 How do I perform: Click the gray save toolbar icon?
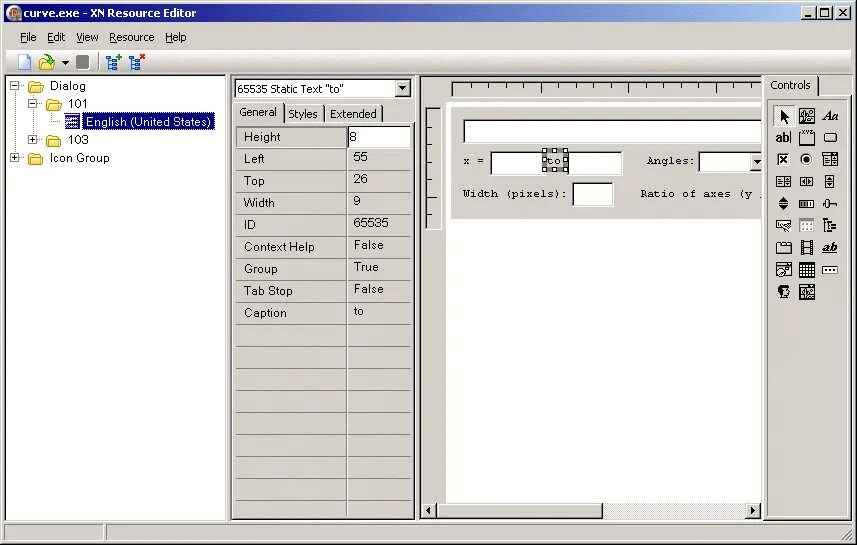coord(83,62)
